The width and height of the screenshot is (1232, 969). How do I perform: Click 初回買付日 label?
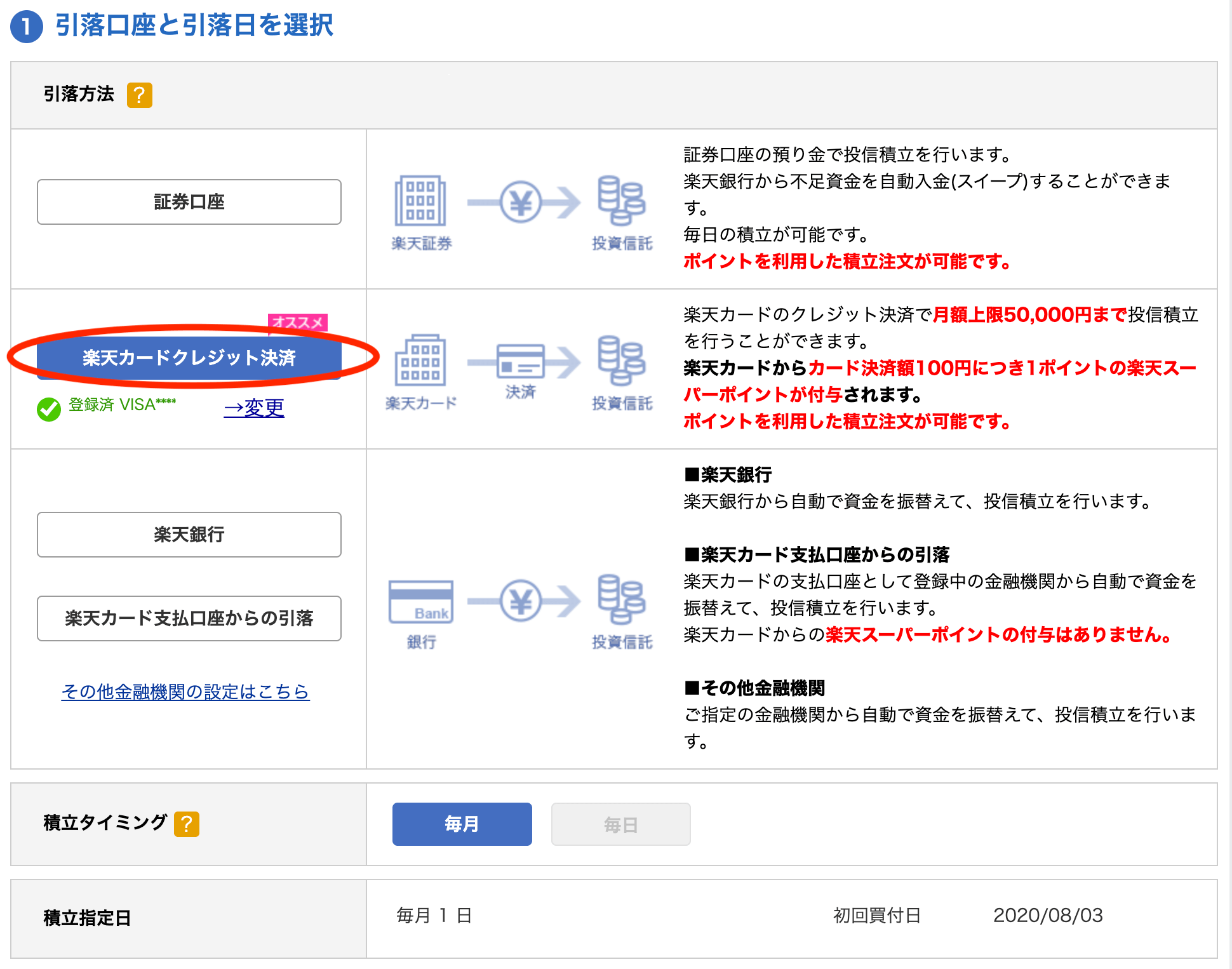click(877, 916)
